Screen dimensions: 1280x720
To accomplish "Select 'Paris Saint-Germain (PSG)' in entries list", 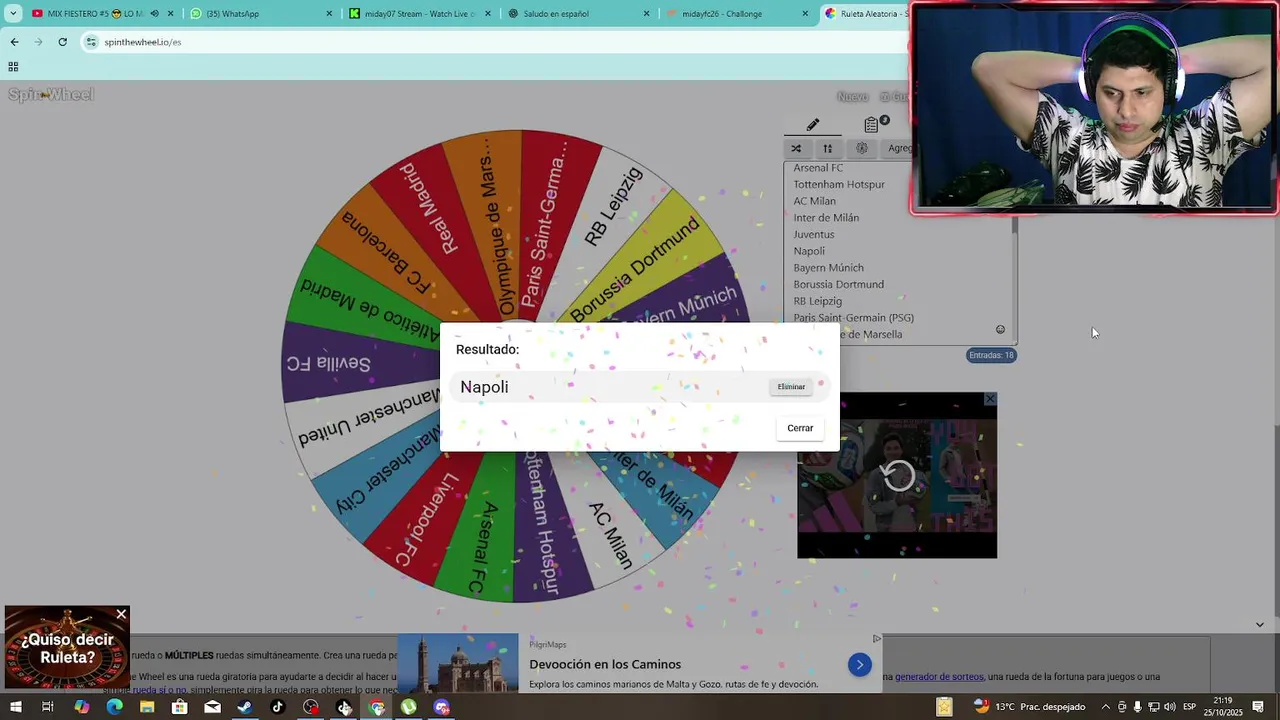I will [x=853, y=318].
